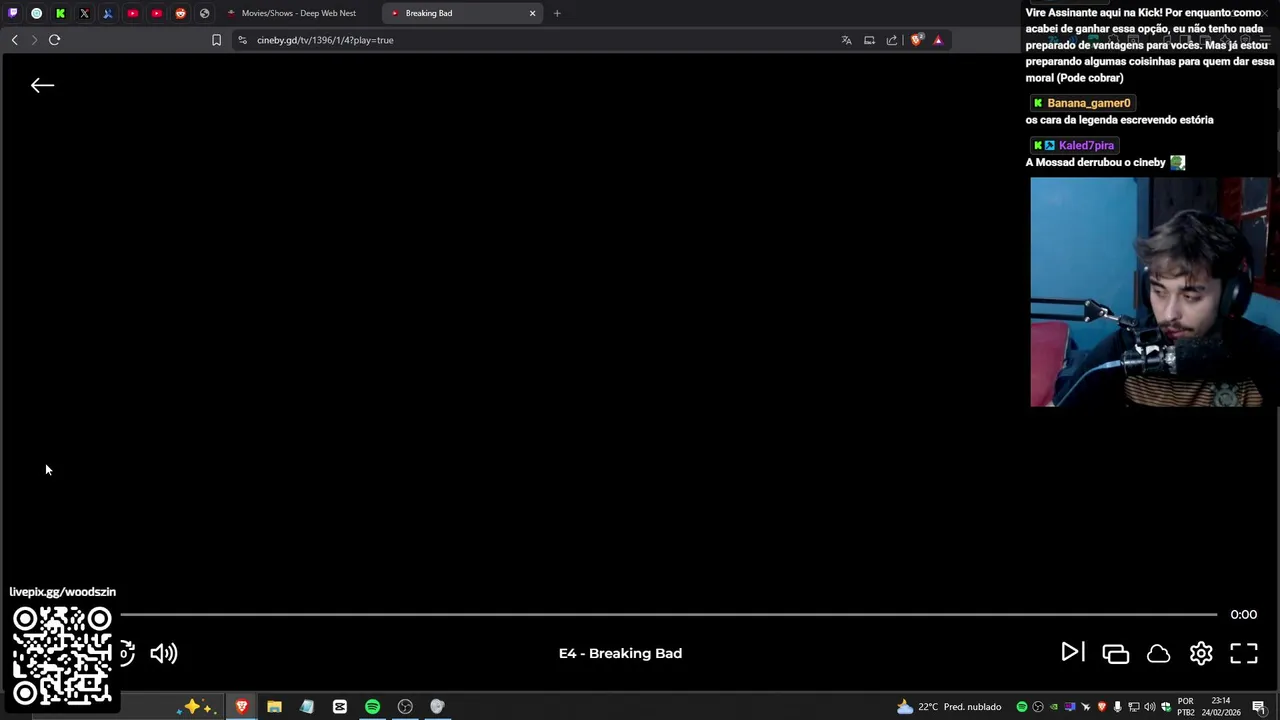
Task: Open a new browser tab
Action: (557, 13)
